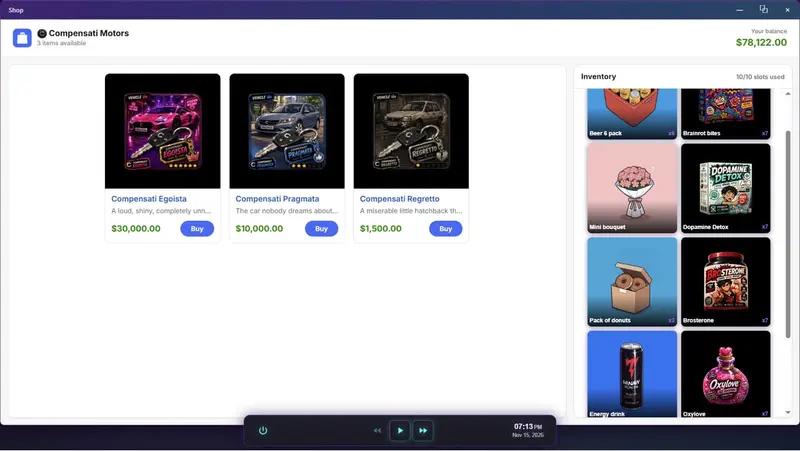
Task: Select the Mini bouquet inventory item
Action: point(632,188)
